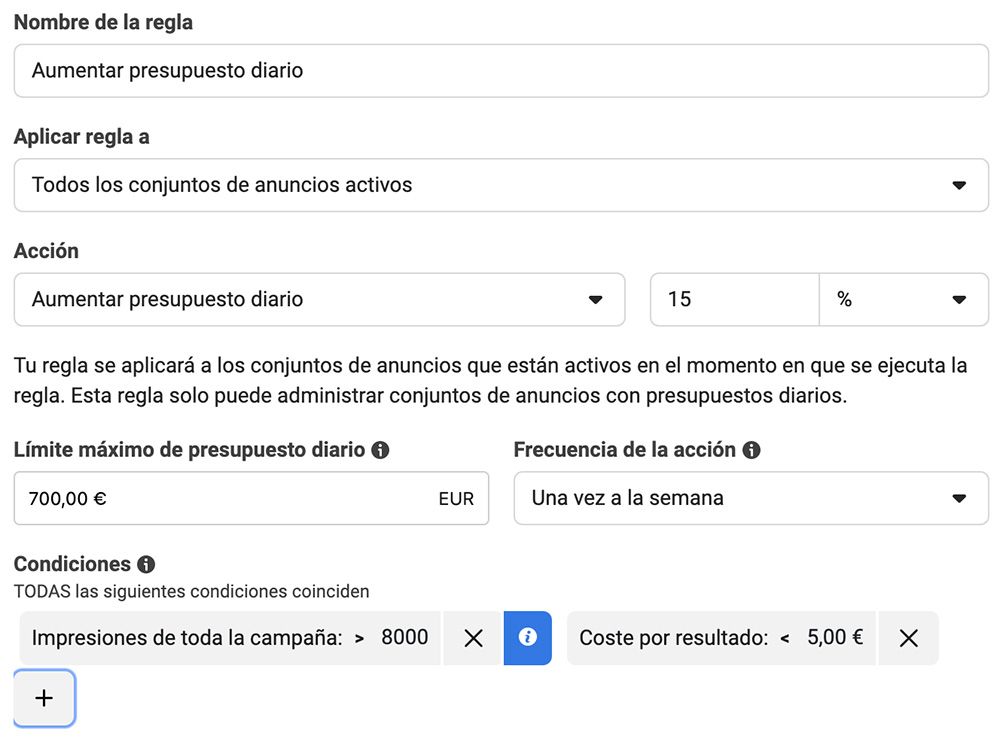Click the 700,00 € budget limit field

200,498
